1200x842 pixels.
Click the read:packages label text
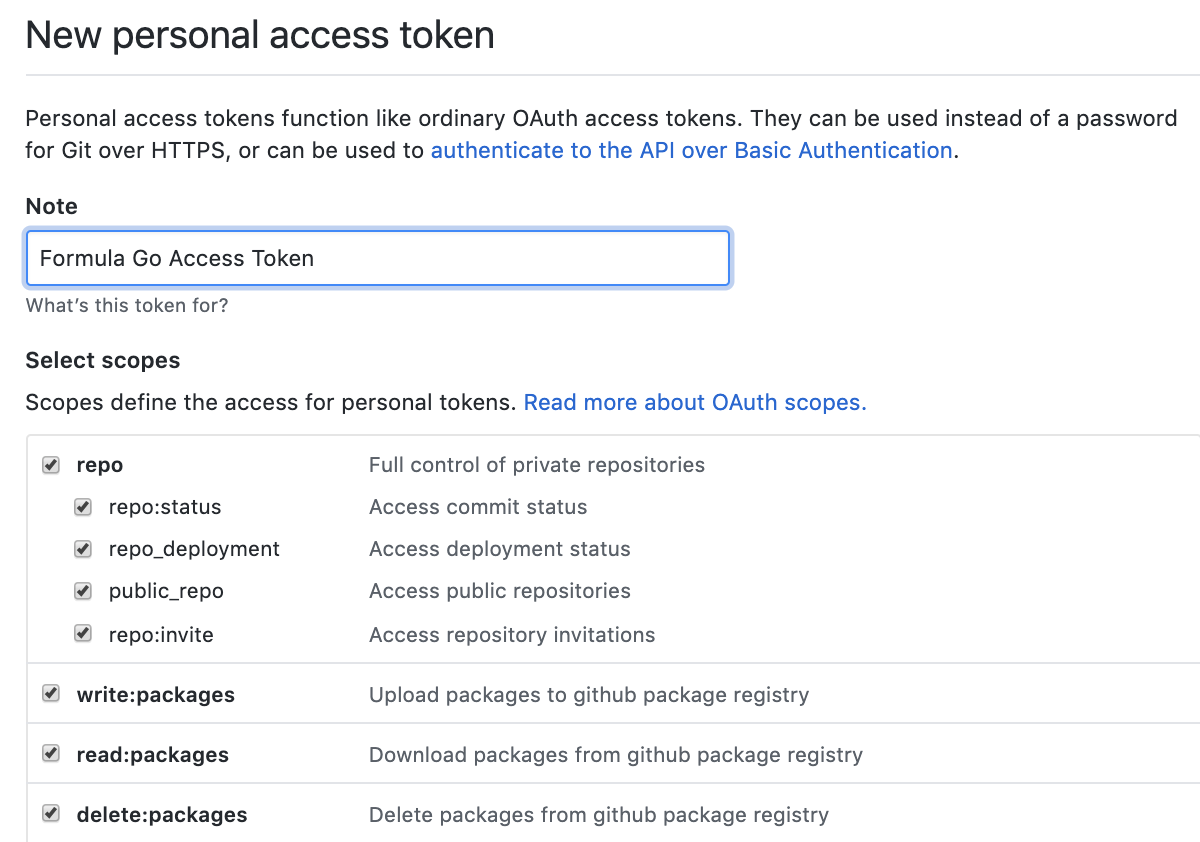coord(153,755)
